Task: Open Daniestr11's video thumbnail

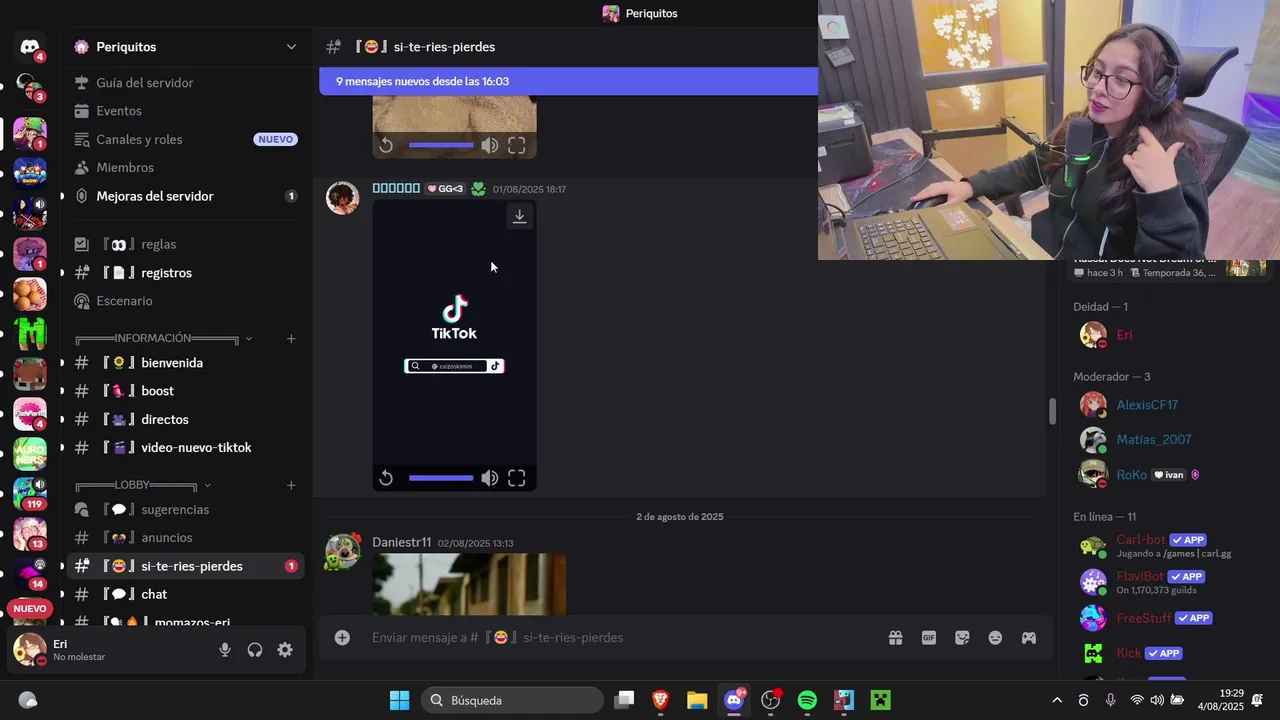Action: tap(469, 584)
